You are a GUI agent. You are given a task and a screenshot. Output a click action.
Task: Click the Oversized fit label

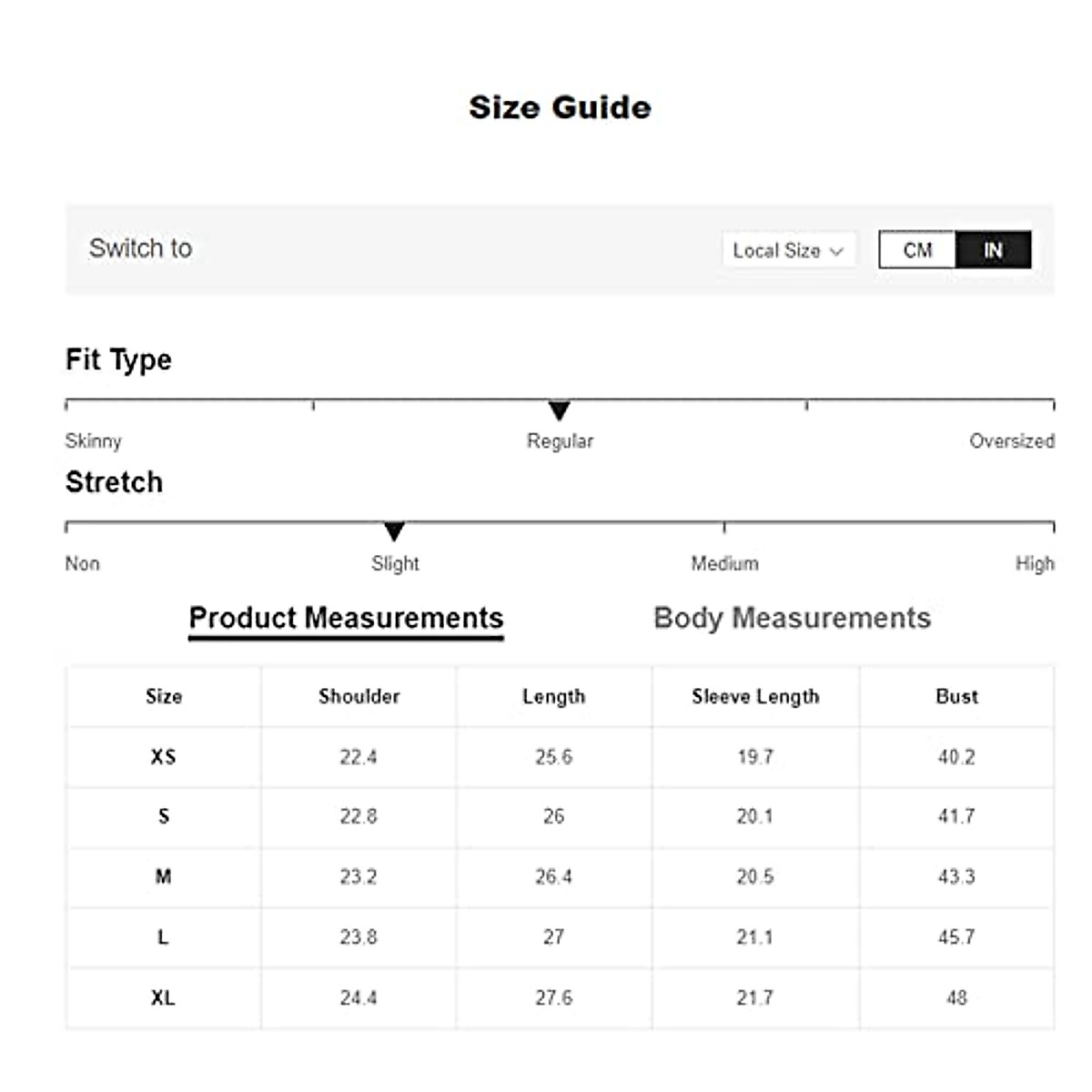click(1011, 441)
